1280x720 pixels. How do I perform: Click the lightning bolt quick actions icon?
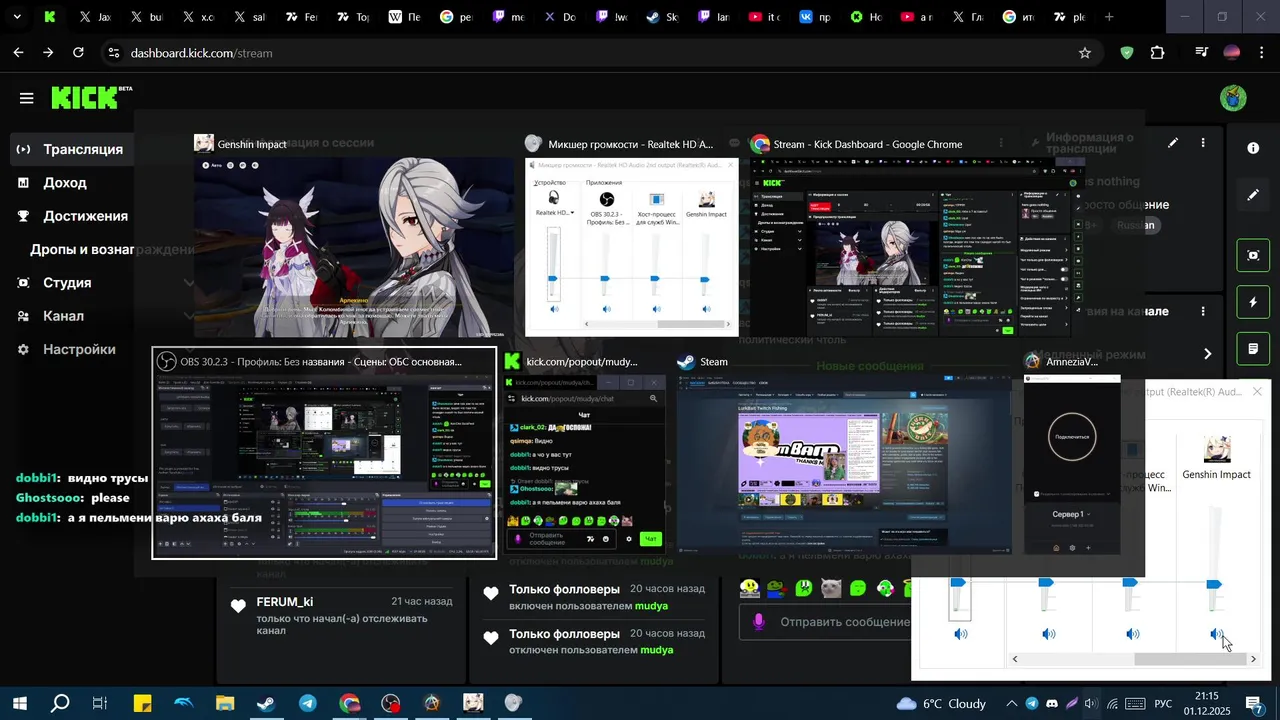point(1254,302)
